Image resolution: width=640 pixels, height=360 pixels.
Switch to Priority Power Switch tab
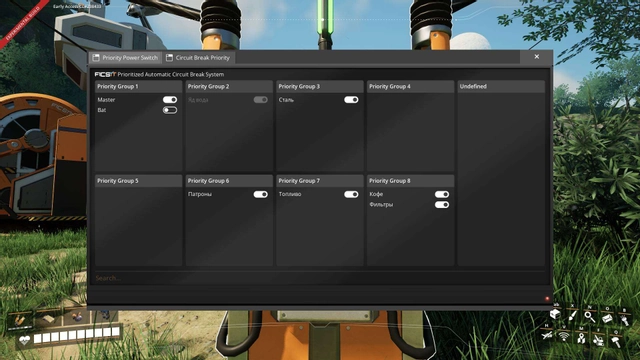125,58
